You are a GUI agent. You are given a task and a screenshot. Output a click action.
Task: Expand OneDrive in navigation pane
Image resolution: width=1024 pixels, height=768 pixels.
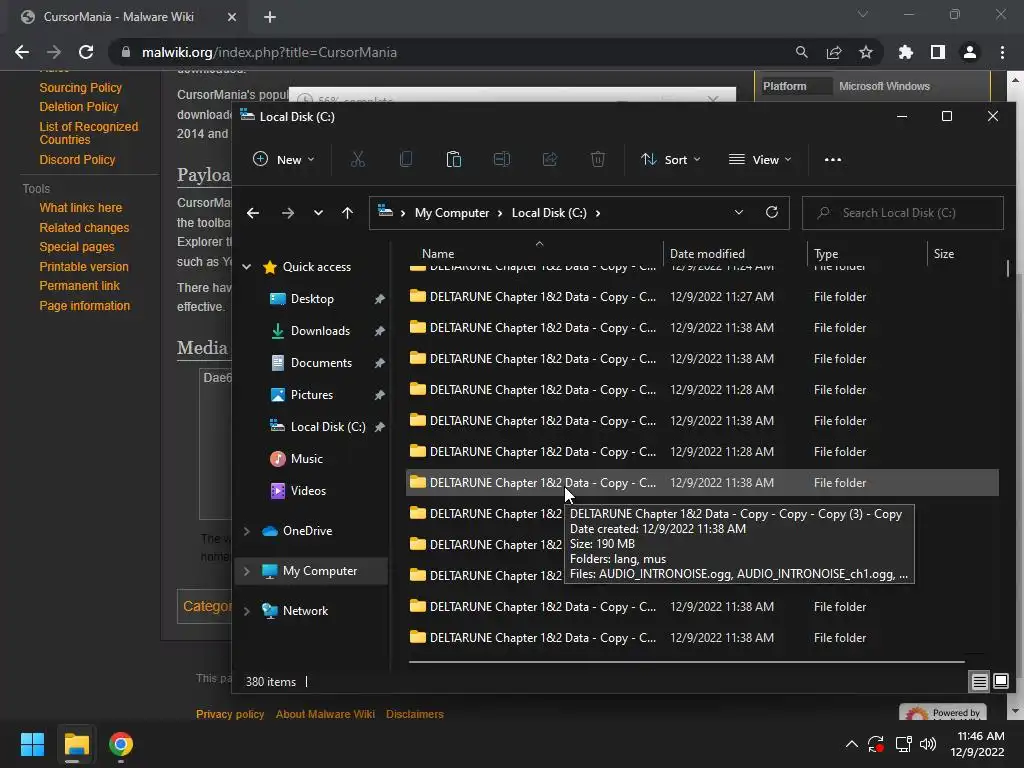247,531
